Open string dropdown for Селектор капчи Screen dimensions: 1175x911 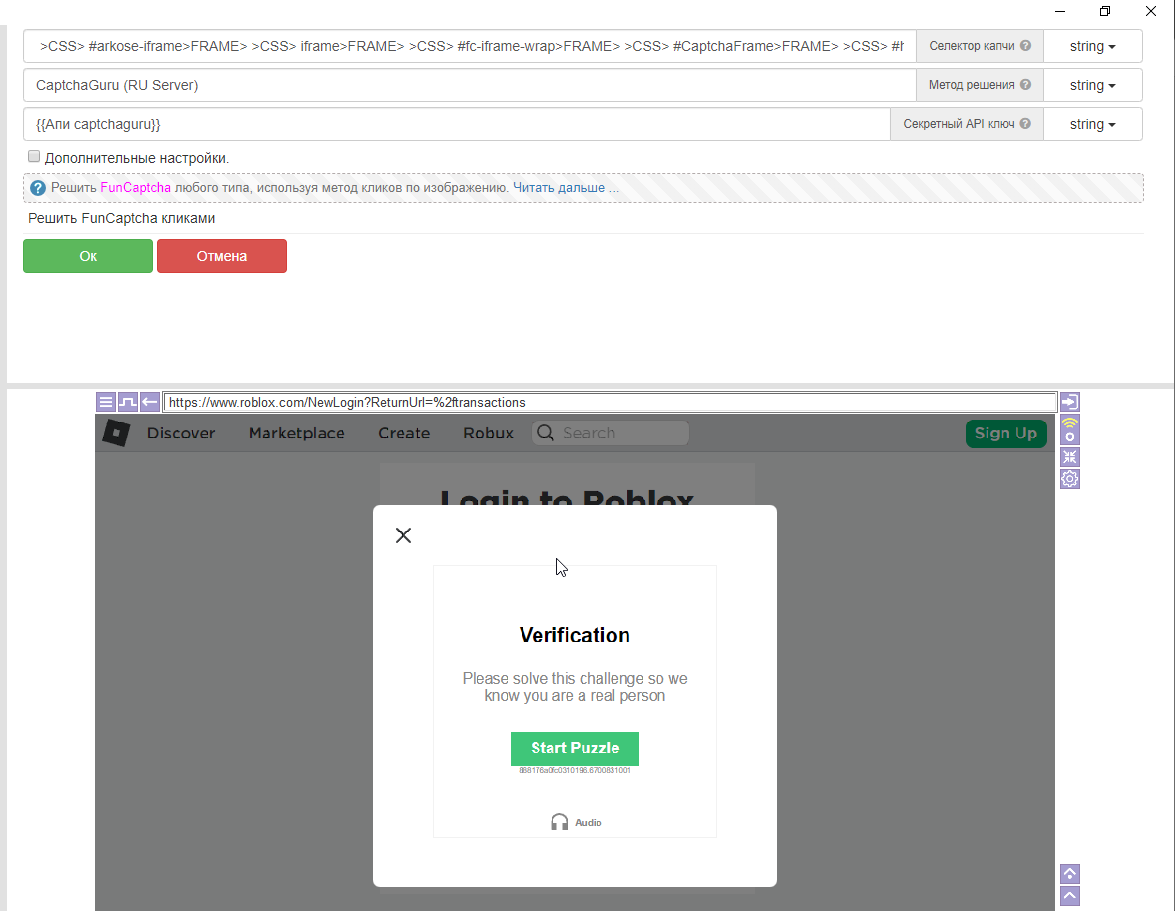[x=1092, y=46]
